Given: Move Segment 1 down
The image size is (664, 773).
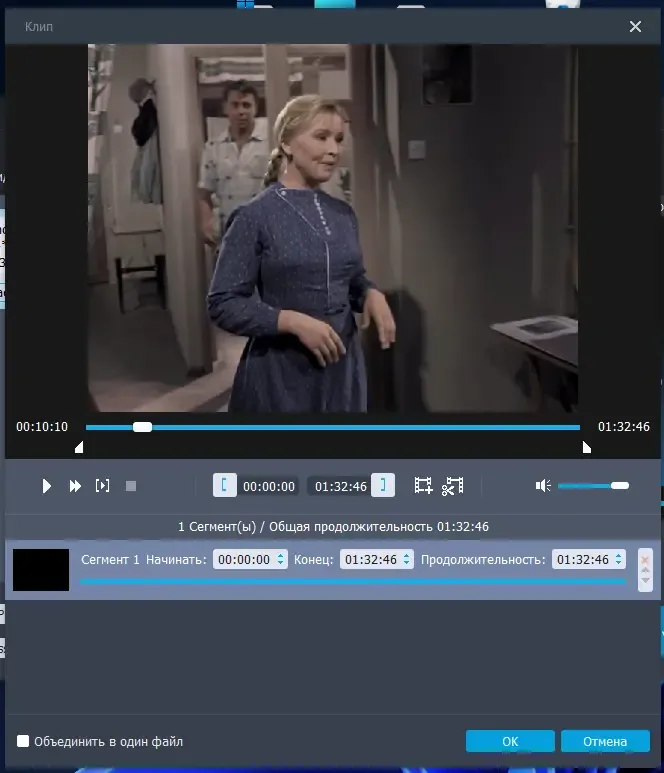Looking at the screenshot, I should (645, 580).
